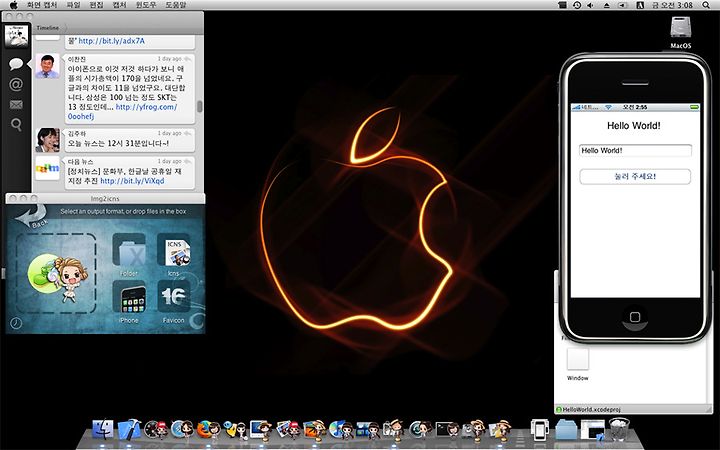This screenshot has width=720, height=450.
Task: Click the reply arrow on 다음 뉴스 tweet
Action: [x=188, y=161]
